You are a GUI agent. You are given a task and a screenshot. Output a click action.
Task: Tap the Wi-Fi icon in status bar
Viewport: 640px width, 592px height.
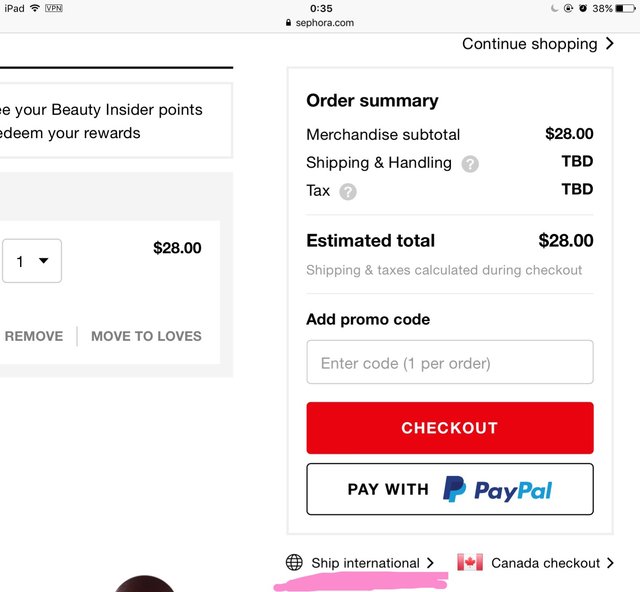point(35,8)
